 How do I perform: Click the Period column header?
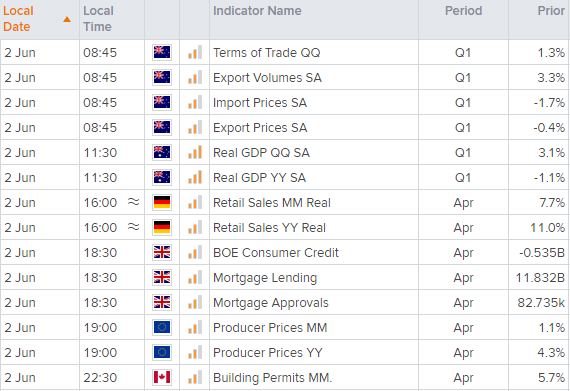click(x=463, y=11)
